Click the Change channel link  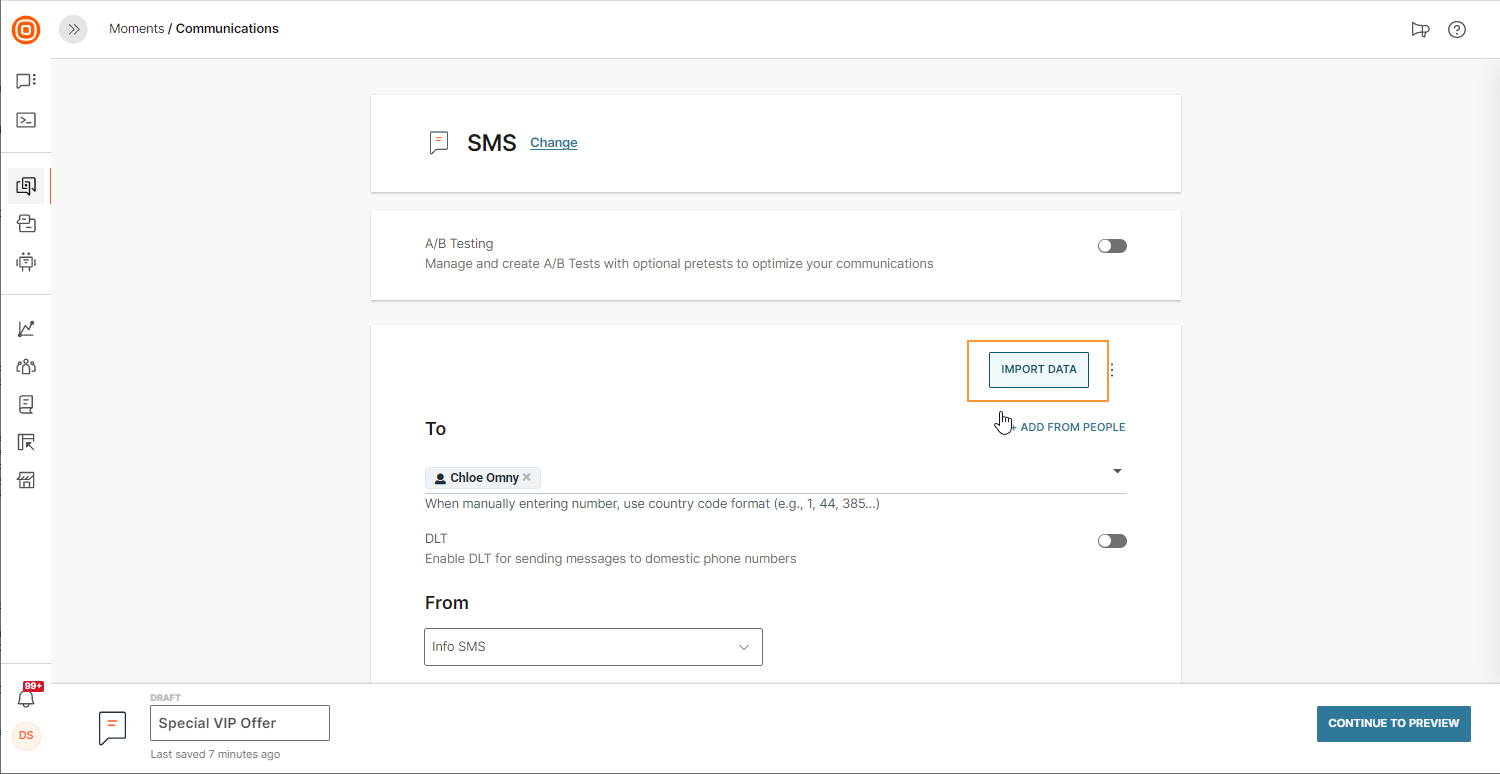(x=553, y=143)
